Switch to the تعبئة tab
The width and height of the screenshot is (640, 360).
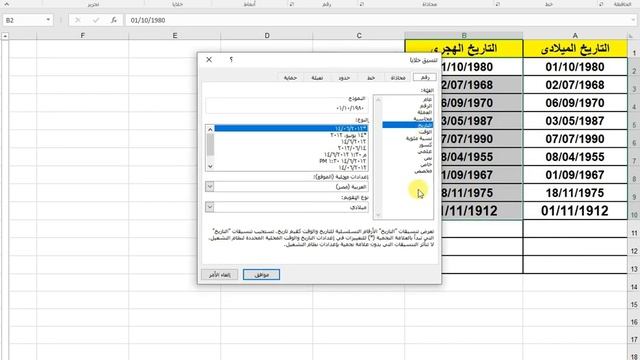pyautogui.click(x=317, y=78)
